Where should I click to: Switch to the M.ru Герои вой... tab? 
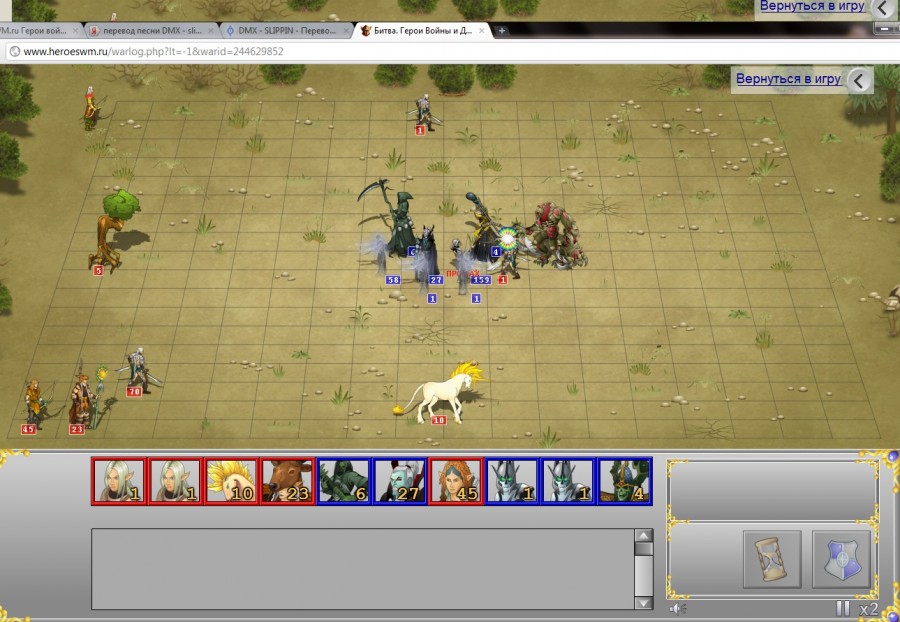pos(38,31)
